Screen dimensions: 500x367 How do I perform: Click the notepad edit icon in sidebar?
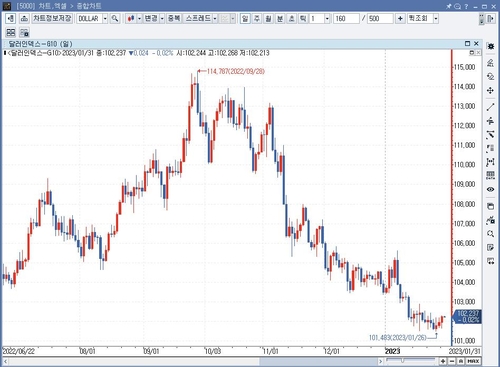point(490,247)
